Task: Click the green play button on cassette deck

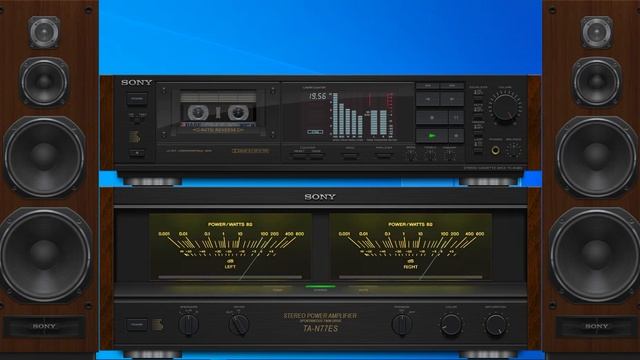Action: (431, 136)
